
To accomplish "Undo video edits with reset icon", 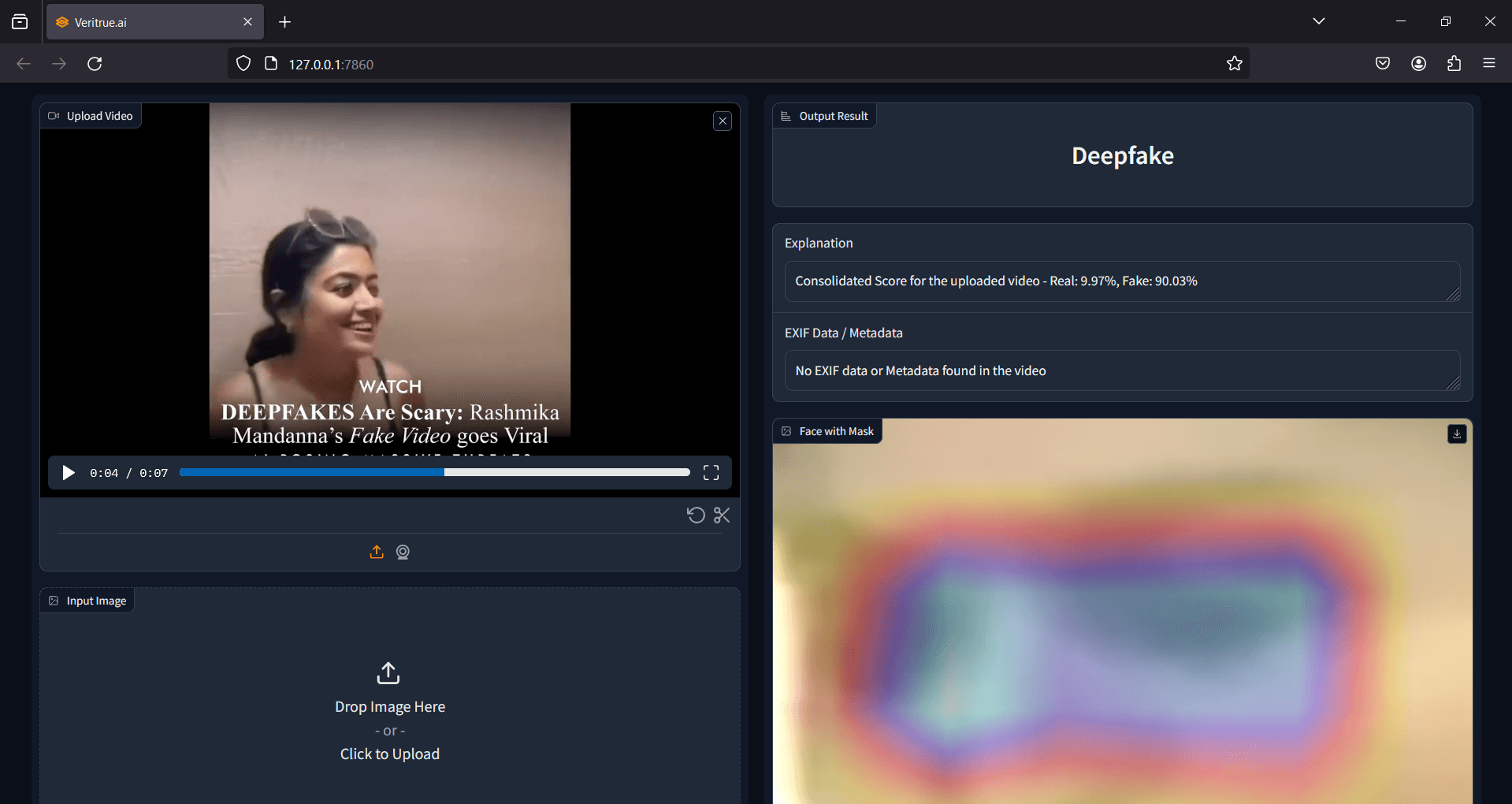I will coord(696,515).
